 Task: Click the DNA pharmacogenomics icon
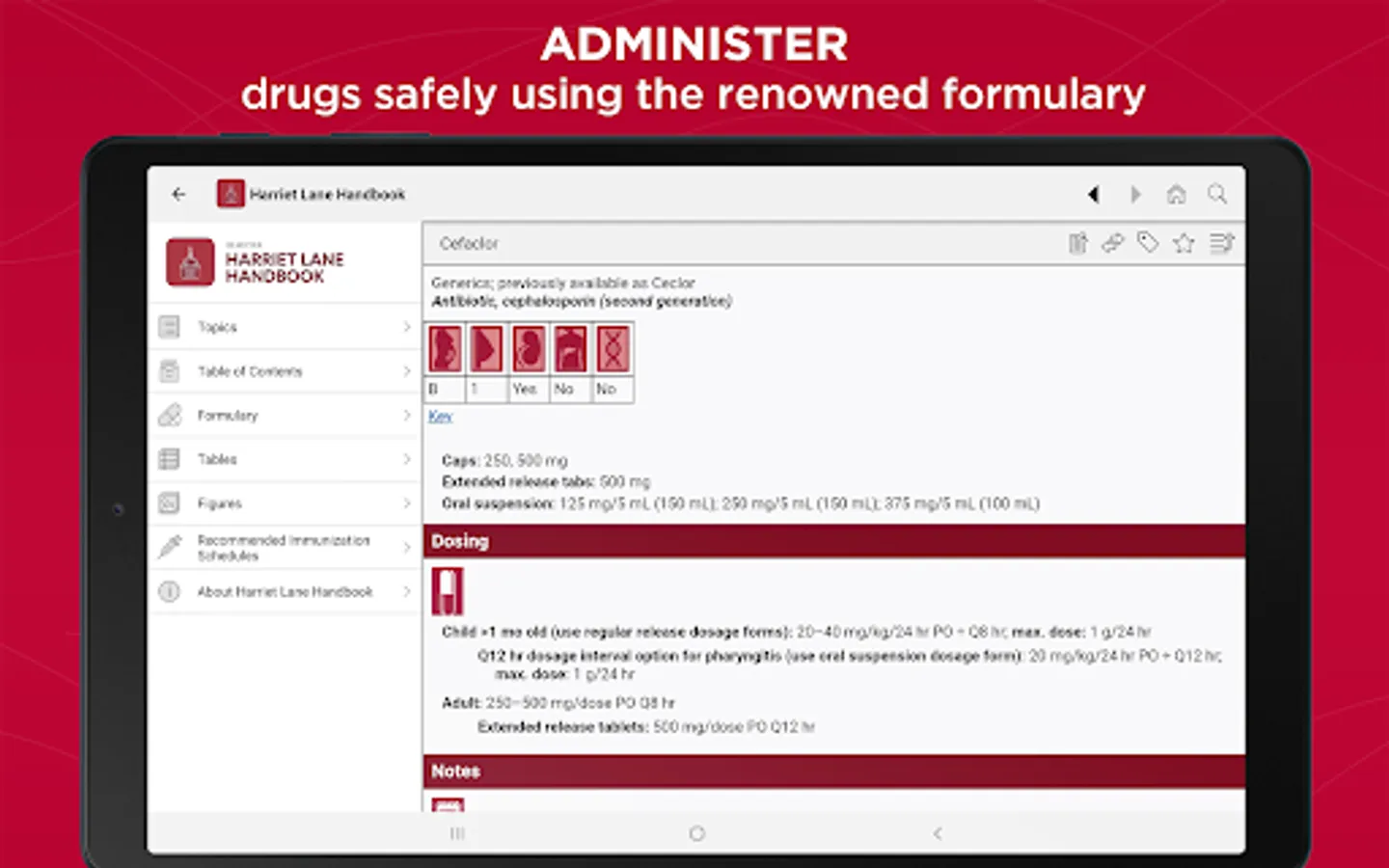pyautogui.click(x=613, y=348)
